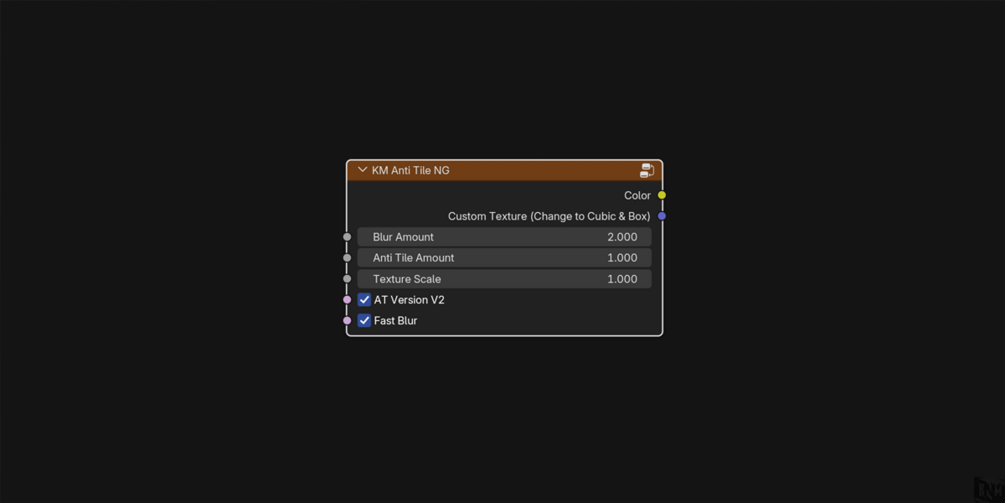The image size is (1005, 503).
Task: Click the Fast Blur label text
Action: pos(395,320)
